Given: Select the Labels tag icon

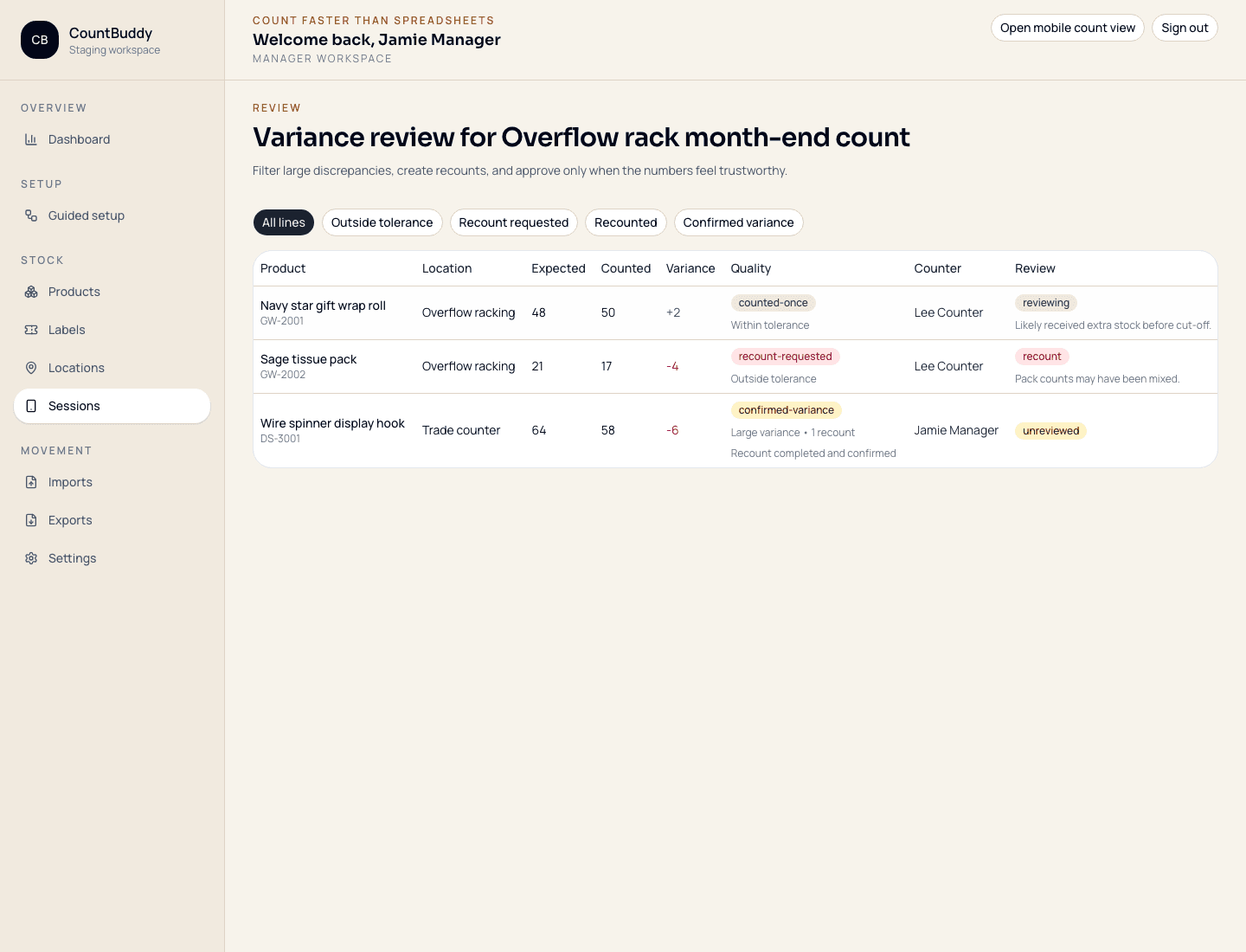Looking at the screenshot, I should tap(31, 330).
